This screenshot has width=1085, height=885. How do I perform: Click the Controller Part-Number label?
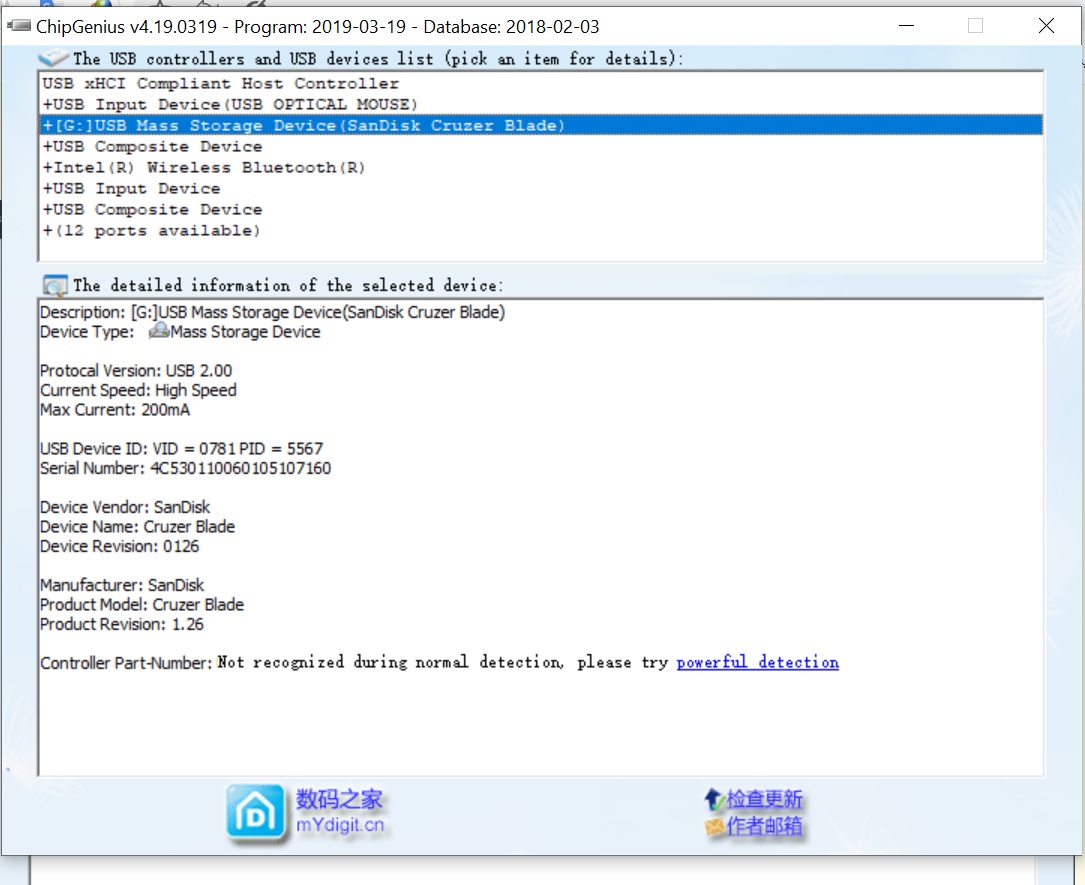click(x=126, y=663)
